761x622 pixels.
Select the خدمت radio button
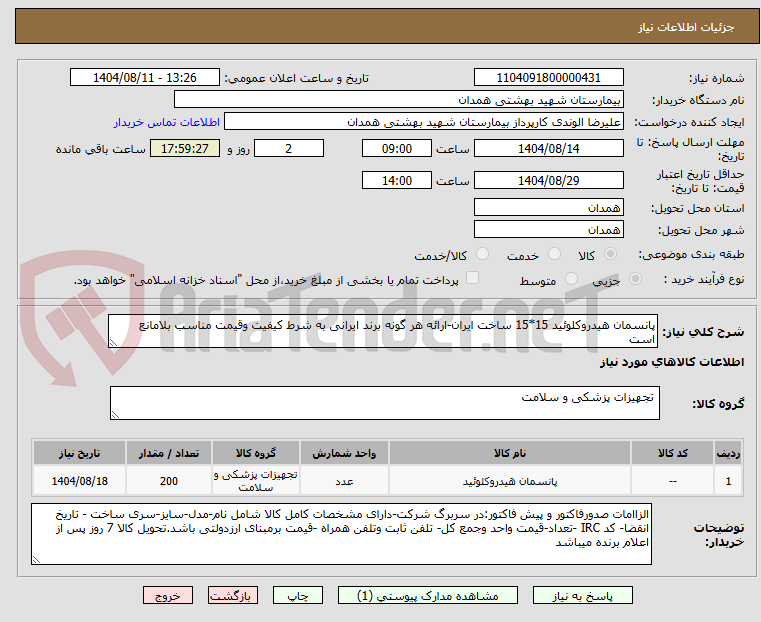[554, 254]
